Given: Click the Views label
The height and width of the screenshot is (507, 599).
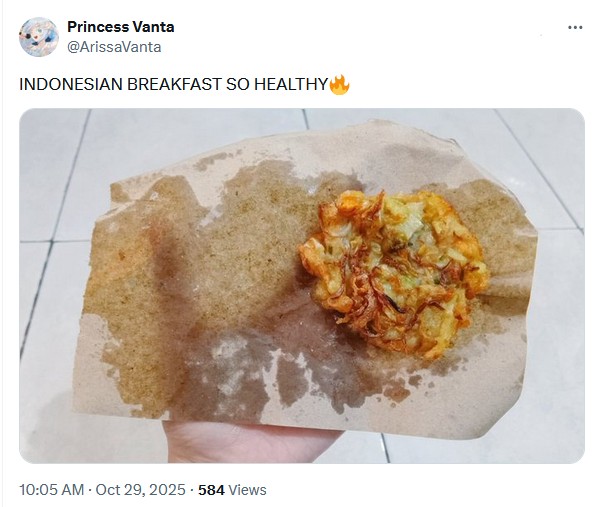Looking at the screenshot, I should [x=247, y=490].
